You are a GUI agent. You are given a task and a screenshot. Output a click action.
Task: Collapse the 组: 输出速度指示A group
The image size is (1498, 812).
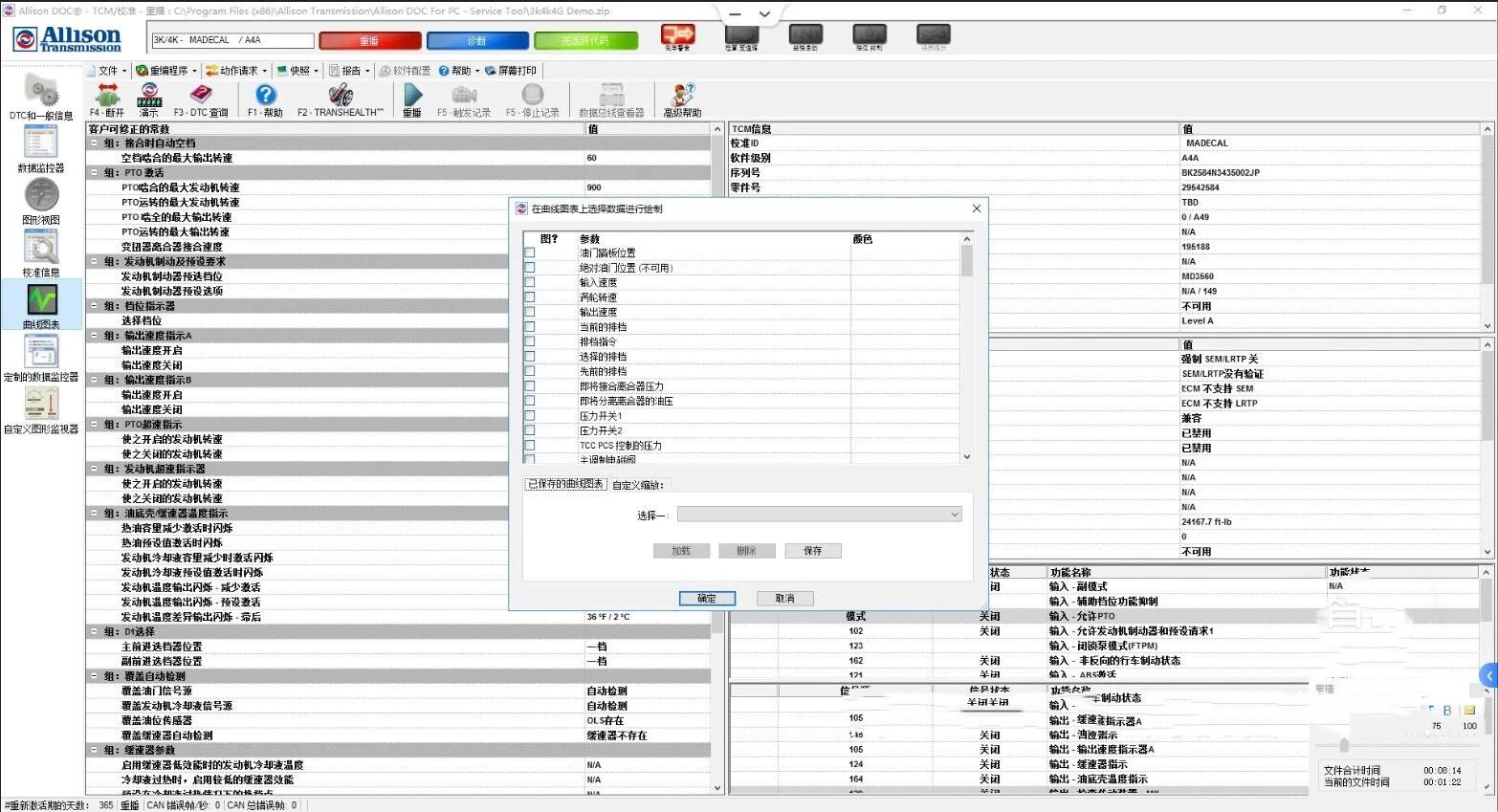pyautogui.click(x=94, y=336)
